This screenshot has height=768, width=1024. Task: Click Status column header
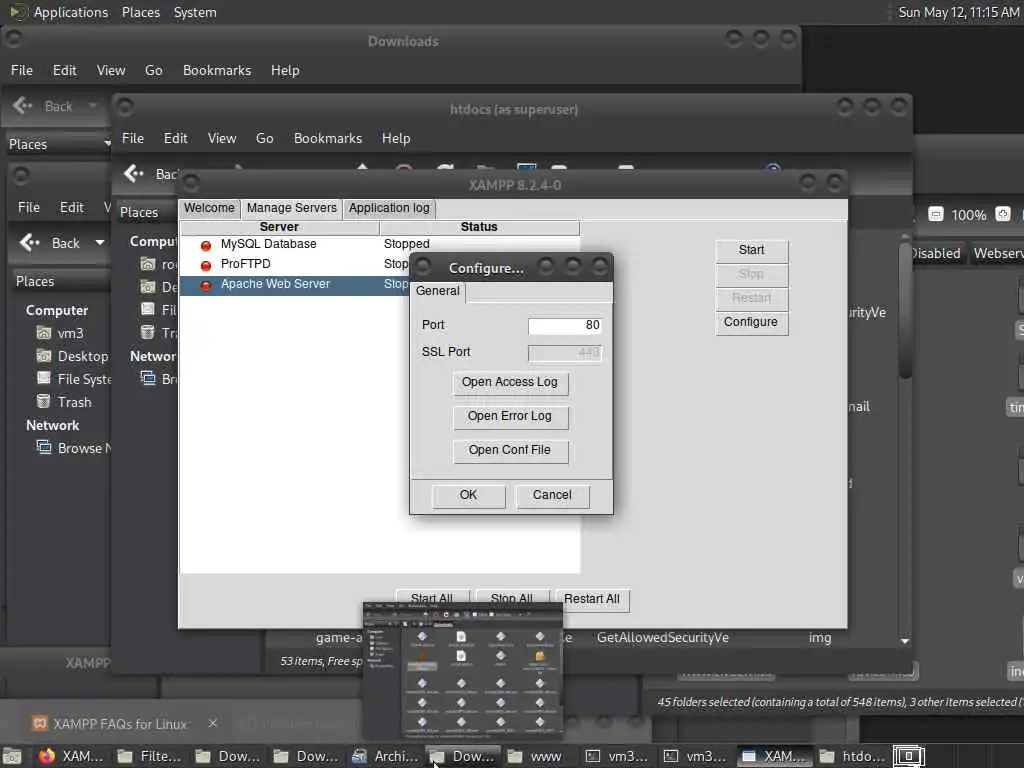479,227
